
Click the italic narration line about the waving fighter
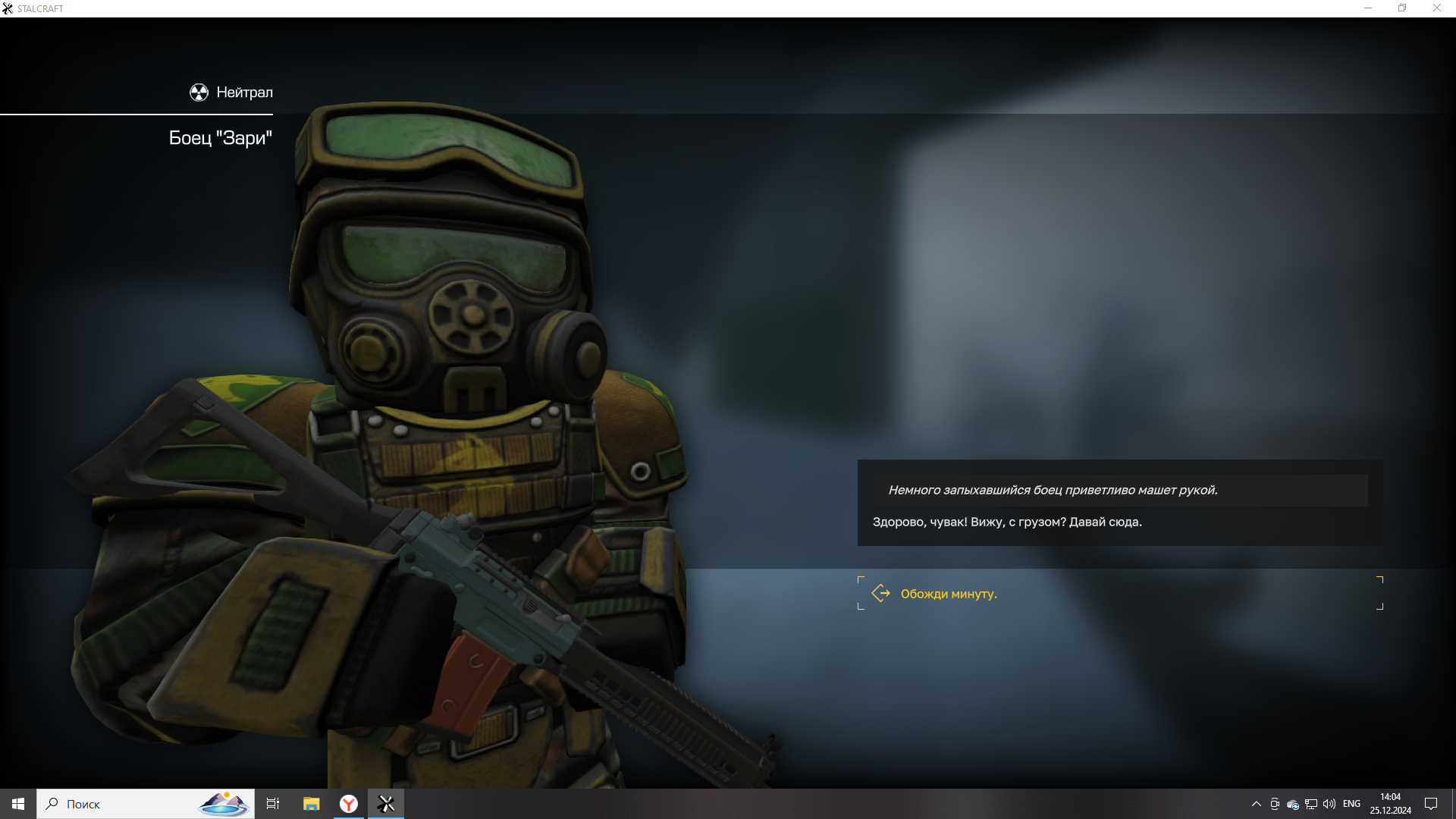click(1053, 490)
